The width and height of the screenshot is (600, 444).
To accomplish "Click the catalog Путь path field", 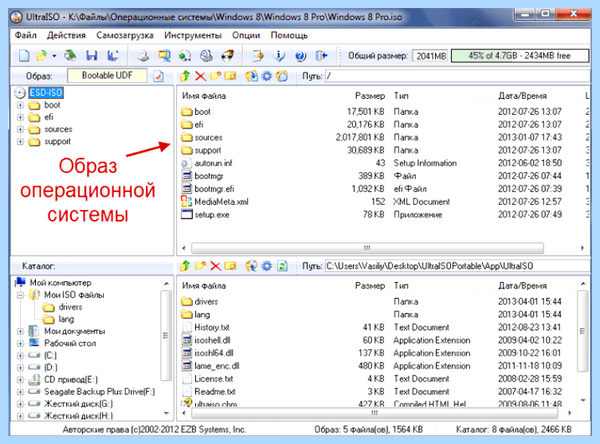I will pos(457,266).
